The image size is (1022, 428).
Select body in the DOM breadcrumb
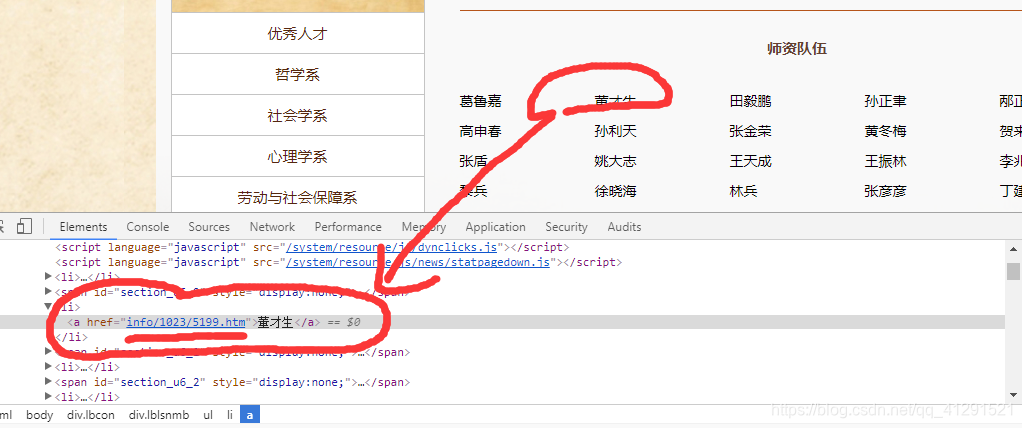coord(40,414)
